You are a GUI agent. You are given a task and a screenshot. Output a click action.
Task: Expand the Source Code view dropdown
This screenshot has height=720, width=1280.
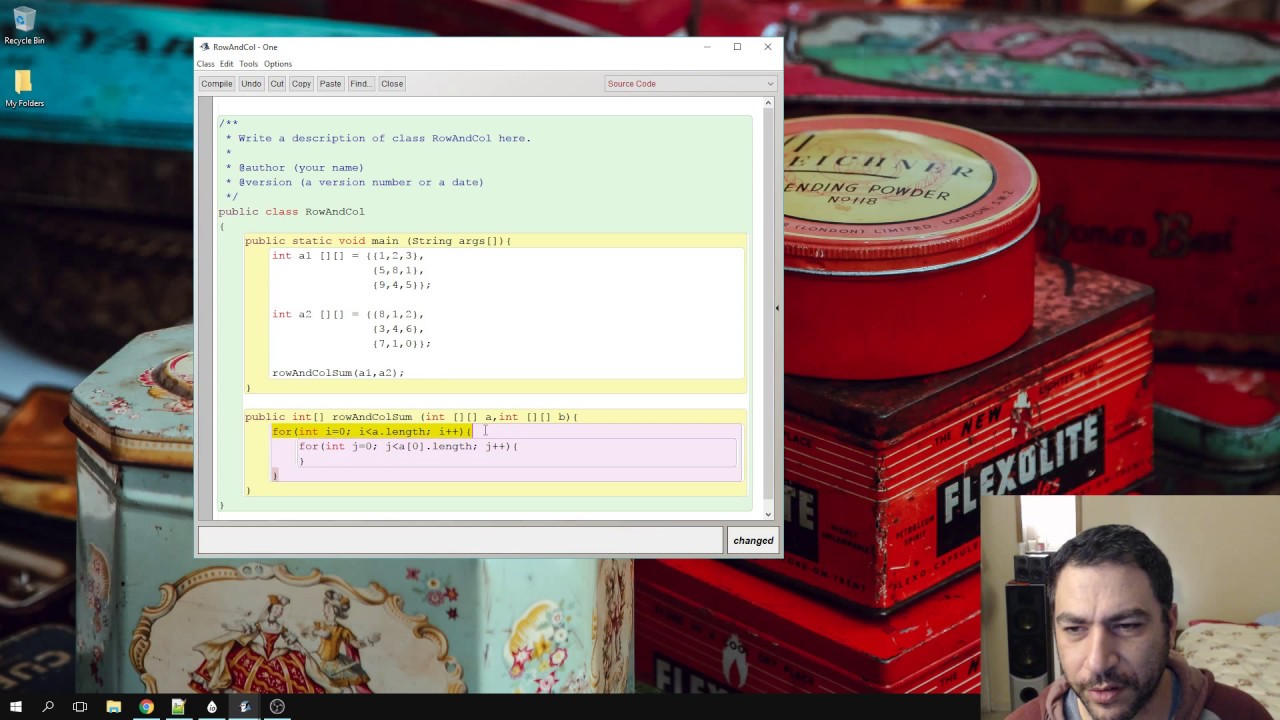pos(690,84)
